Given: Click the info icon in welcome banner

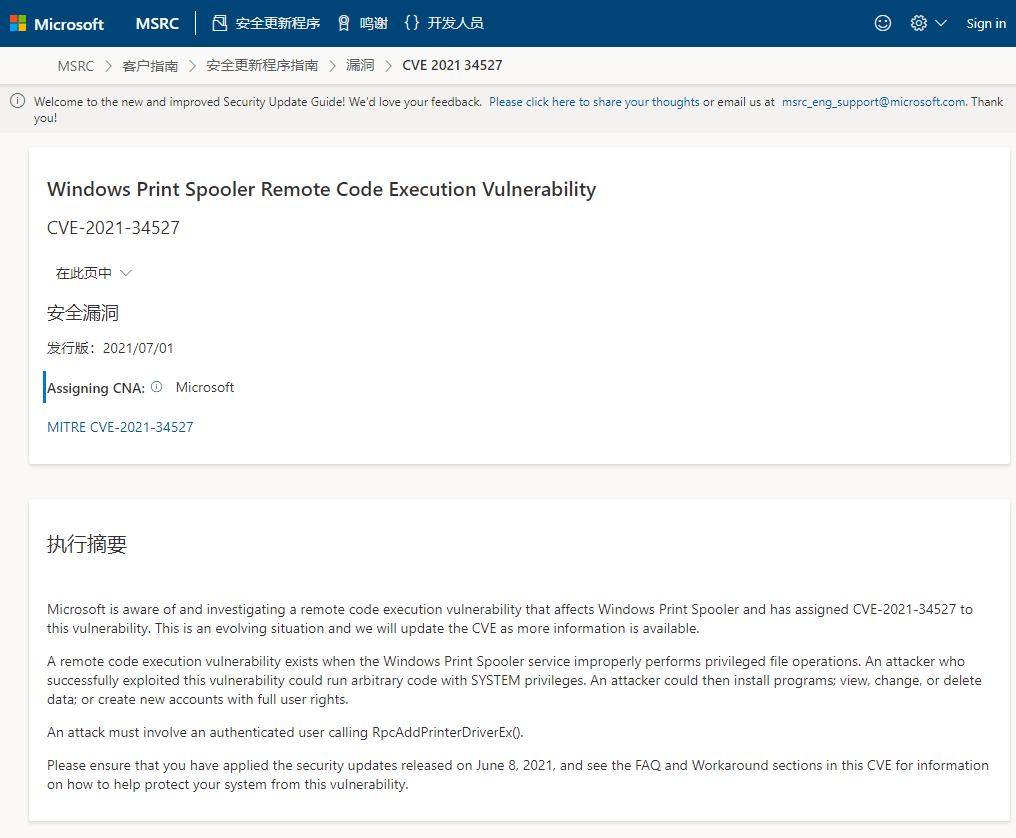Looking at the screenshot, I should click(18, 101).
